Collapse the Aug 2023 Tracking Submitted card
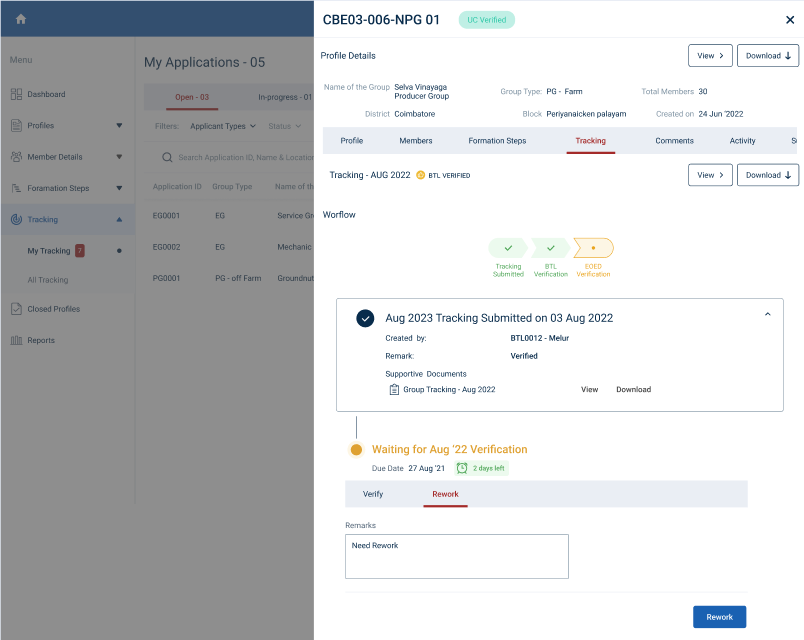804x640 pixels. [767, 315]
